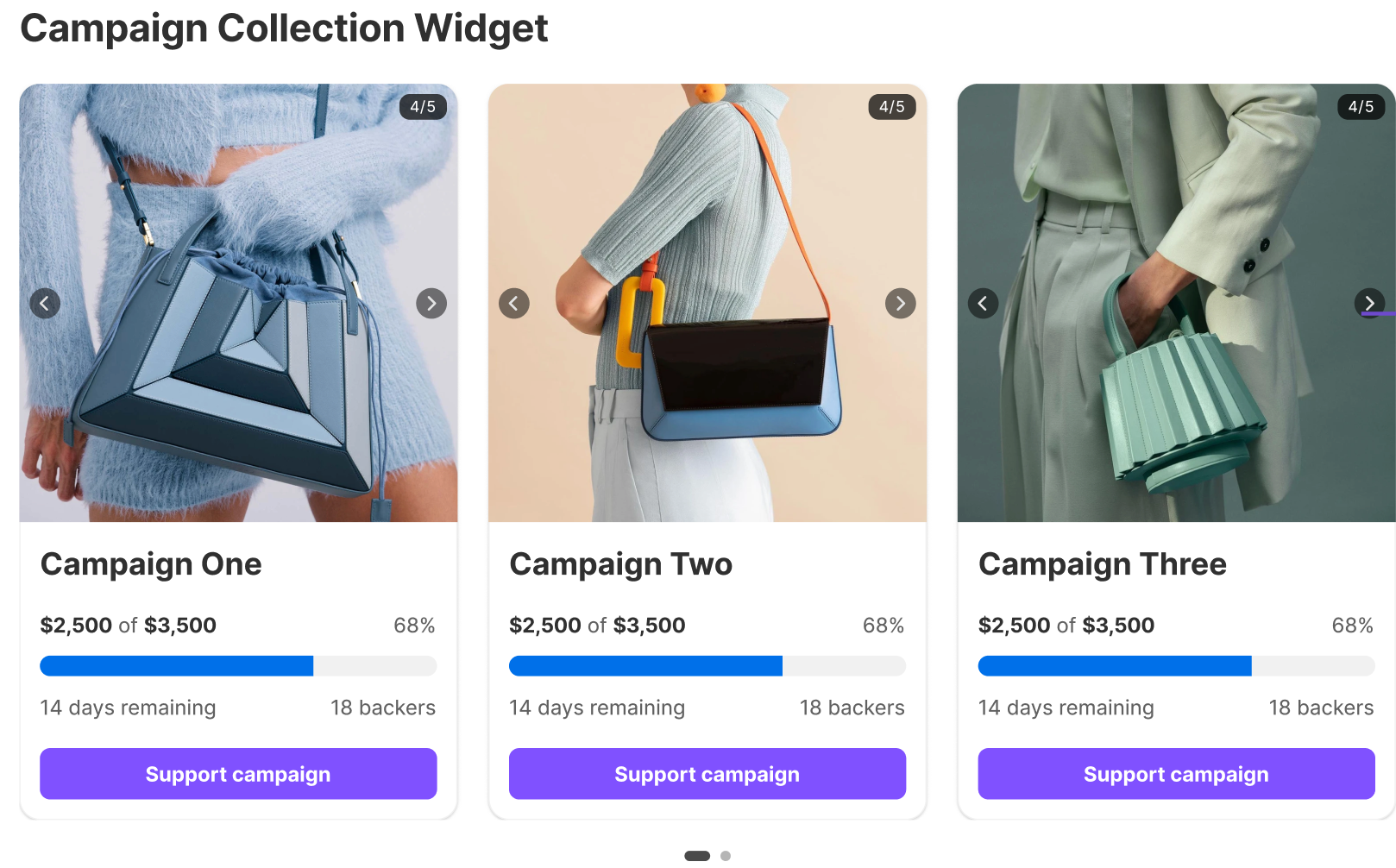Click Campaign Three's left carousel arrow
This screenshot has width=1396, height=868.
click(x=983, y=303)
